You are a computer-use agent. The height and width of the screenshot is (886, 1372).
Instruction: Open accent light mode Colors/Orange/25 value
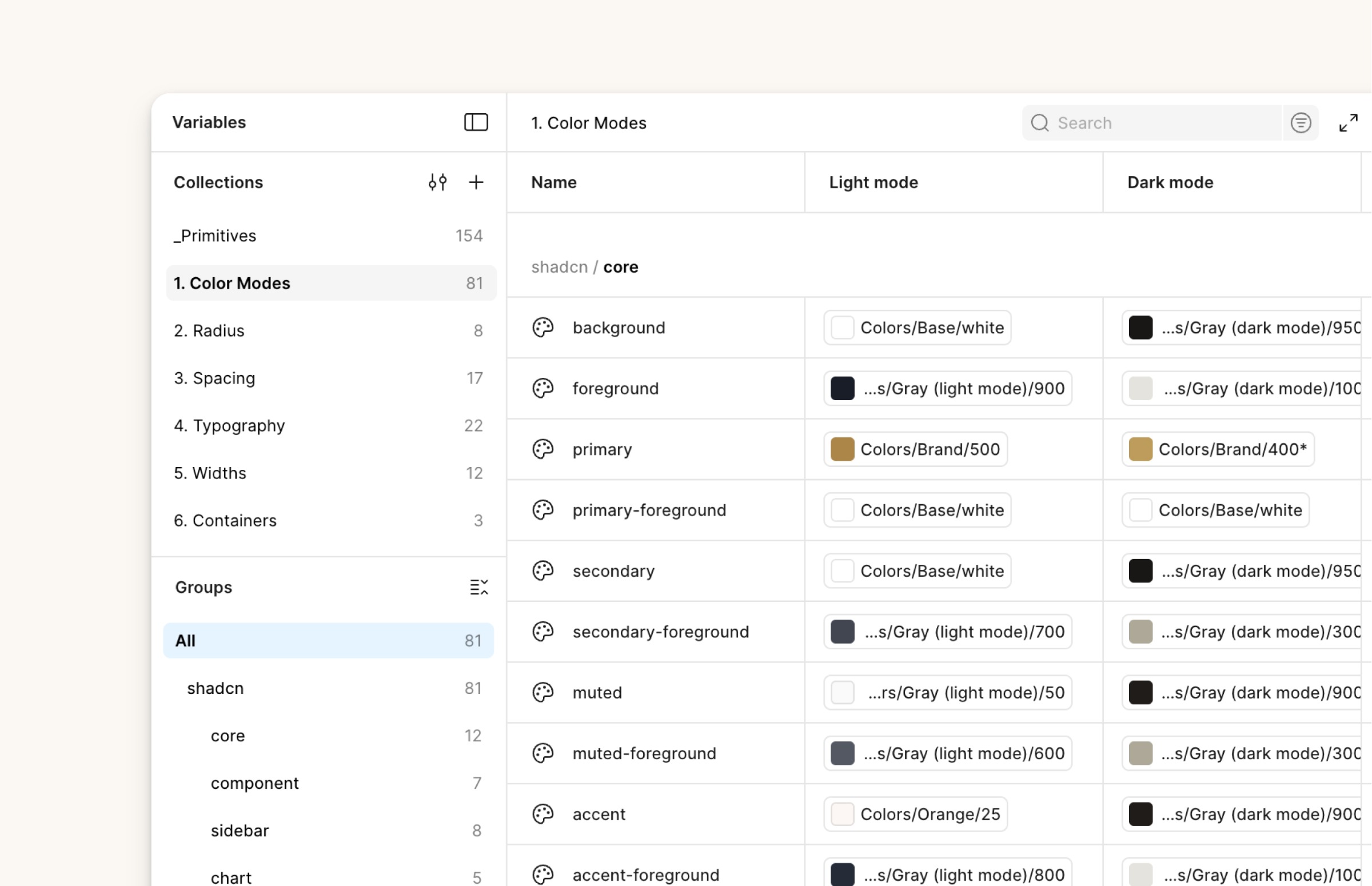[x=916, y=814]
